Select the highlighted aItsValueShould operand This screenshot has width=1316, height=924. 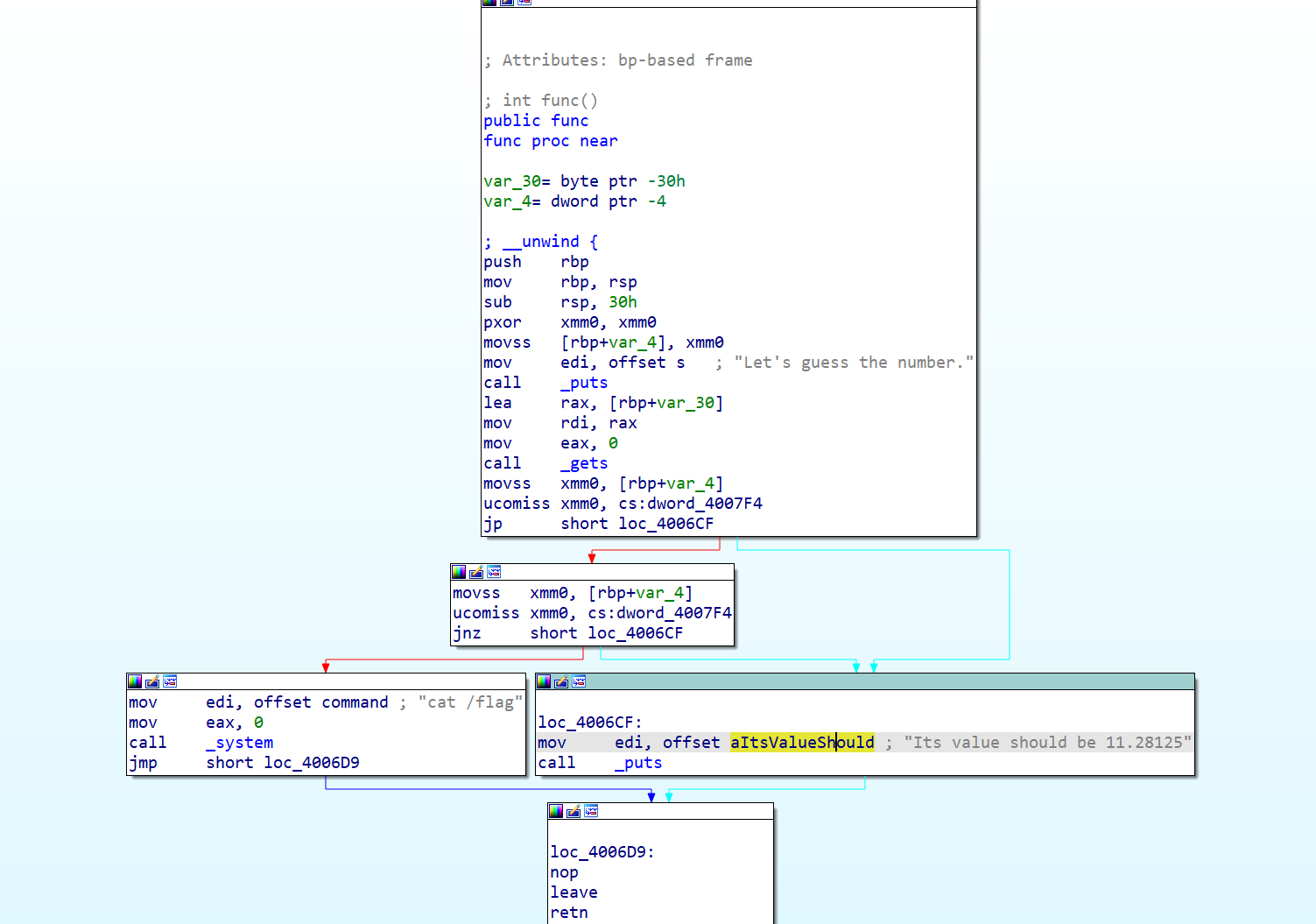tap(801, 743)
